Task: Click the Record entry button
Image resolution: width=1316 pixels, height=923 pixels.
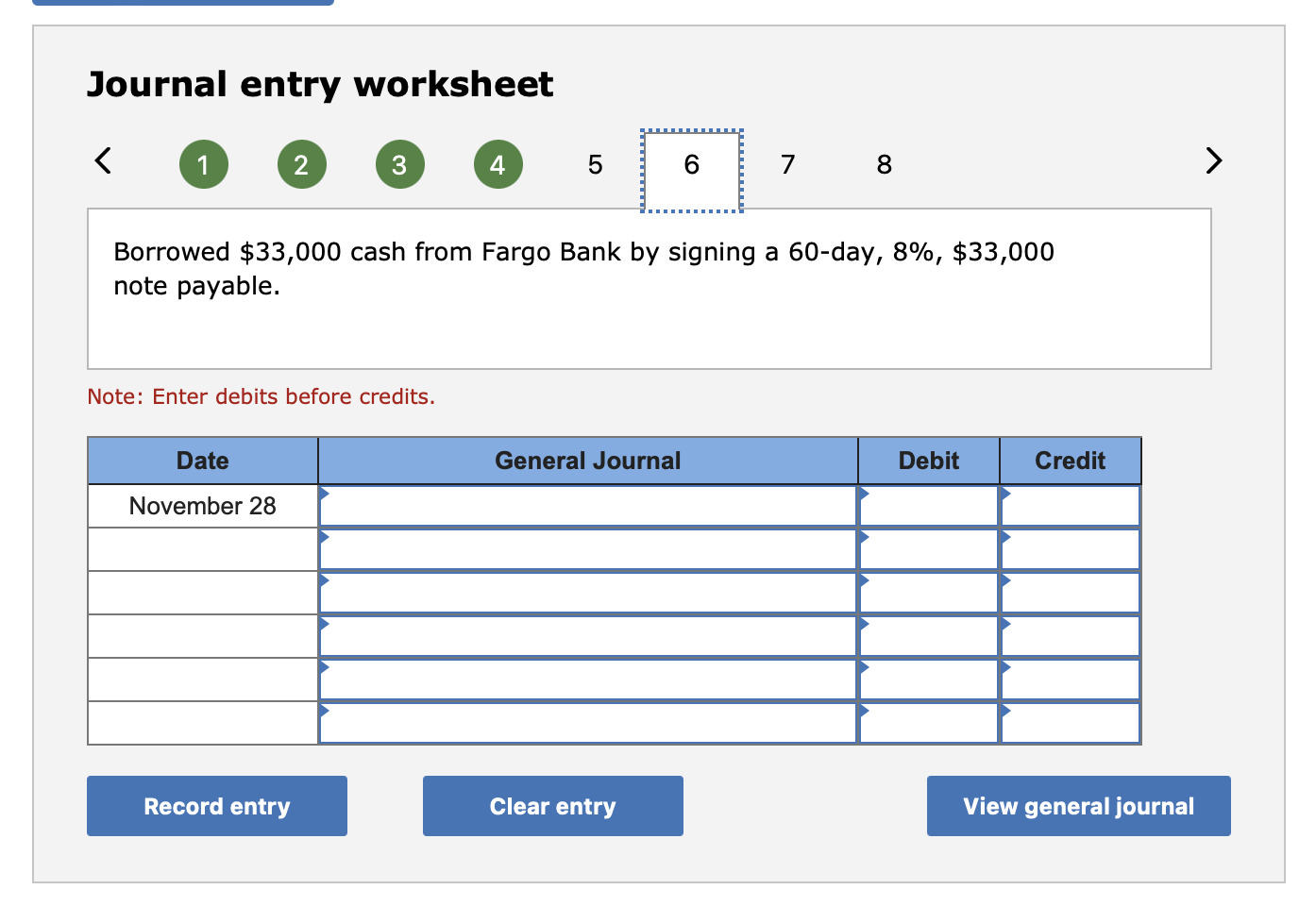Action: tap(216, 805)
